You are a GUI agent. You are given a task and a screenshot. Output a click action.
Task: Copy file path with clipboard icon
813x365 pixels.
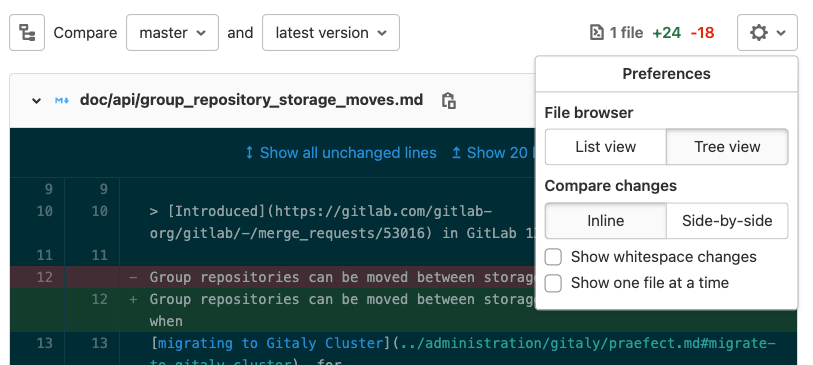coord(448,100)
